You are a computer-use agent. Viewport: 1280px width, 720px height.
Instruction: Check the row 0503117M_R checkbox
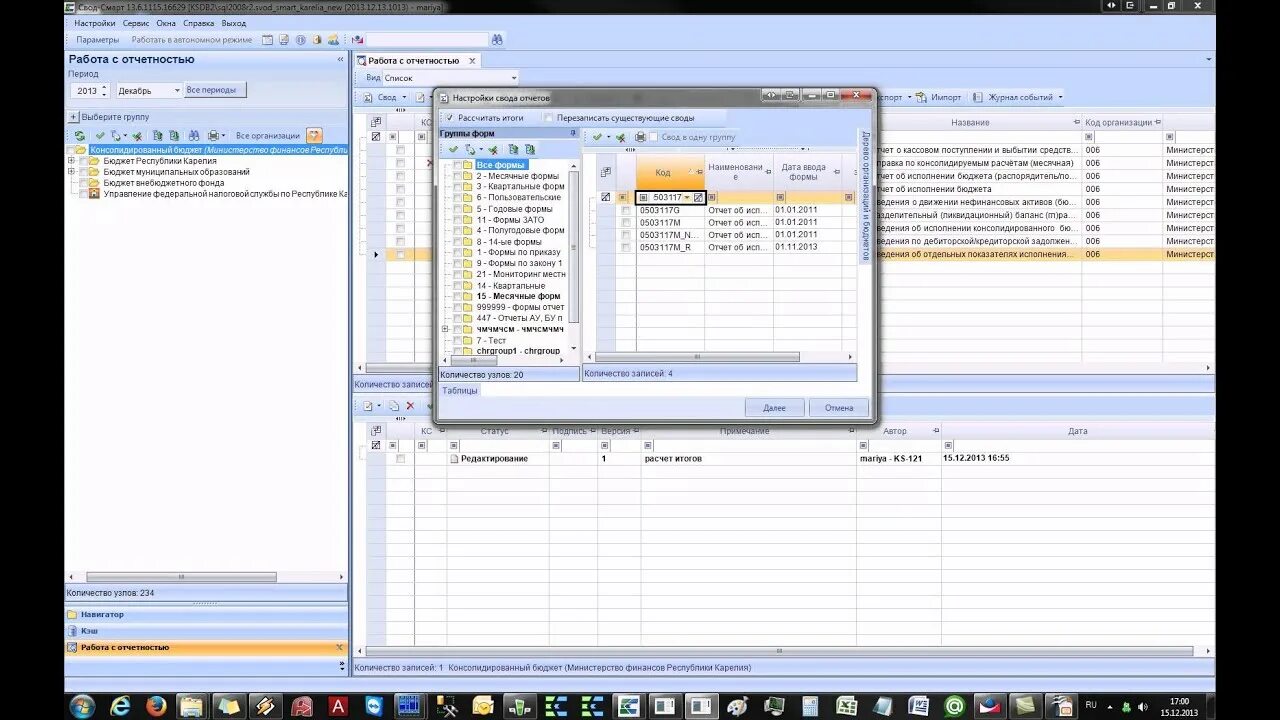(x=626, y=247)
